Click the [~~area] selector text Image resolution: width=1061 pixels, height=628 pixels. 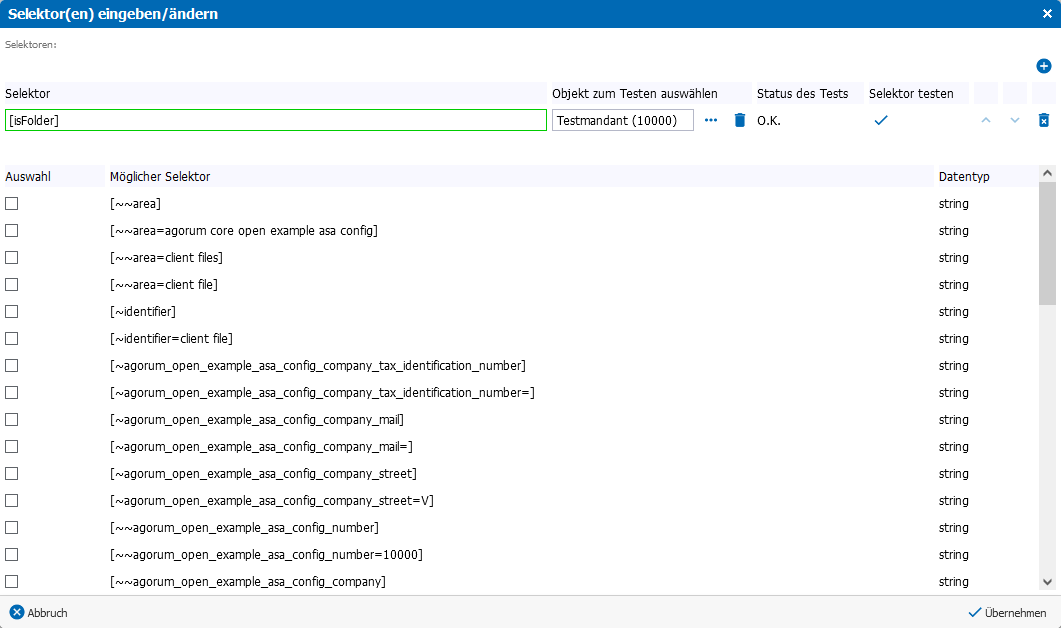[x=135, y=204]
